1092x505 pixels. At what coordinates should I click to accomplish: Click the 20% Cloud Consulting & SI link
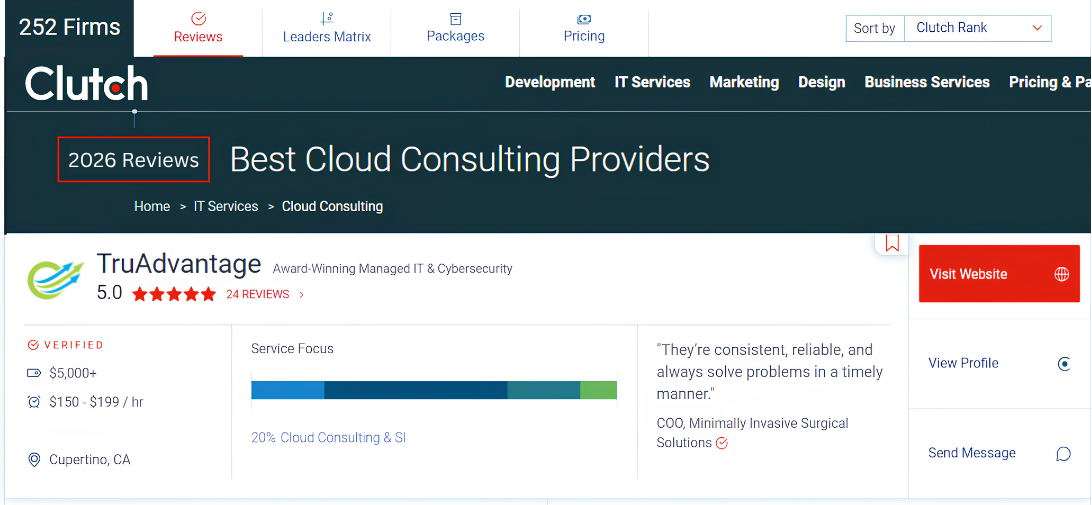[x=328, y=438]
